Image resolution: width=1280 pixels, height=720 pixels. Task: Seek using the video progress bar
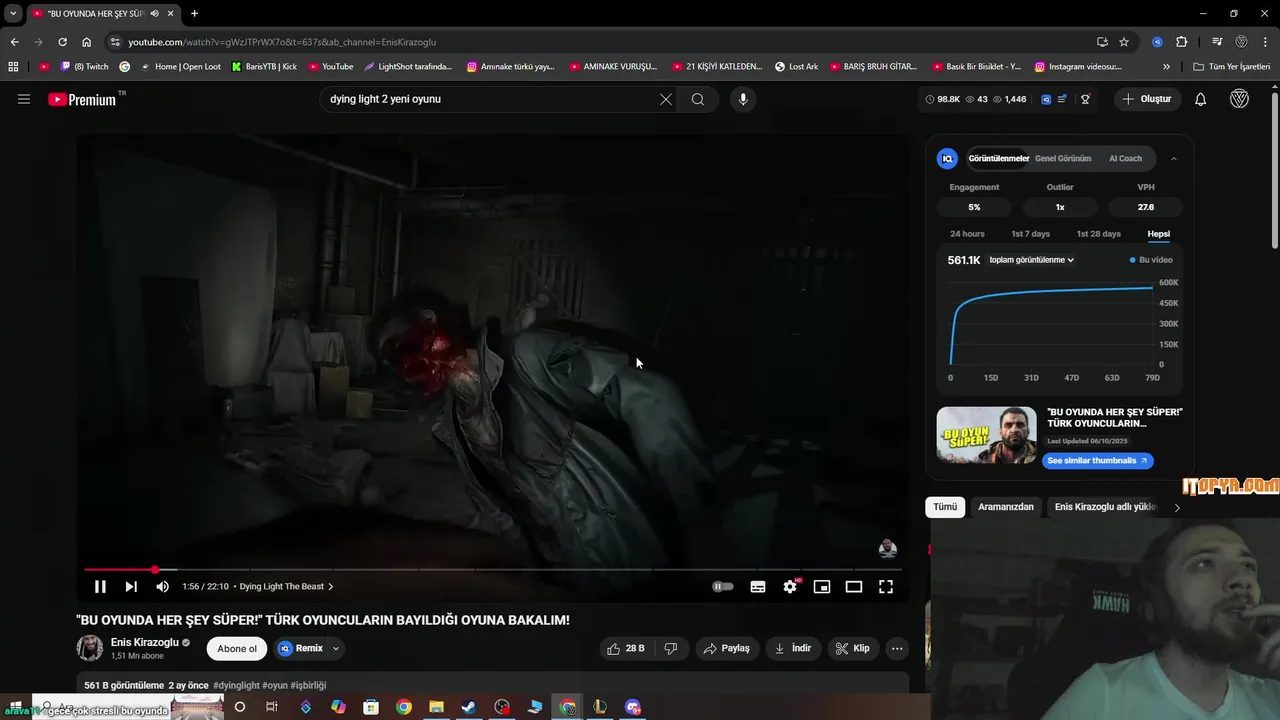pos(492,569)
